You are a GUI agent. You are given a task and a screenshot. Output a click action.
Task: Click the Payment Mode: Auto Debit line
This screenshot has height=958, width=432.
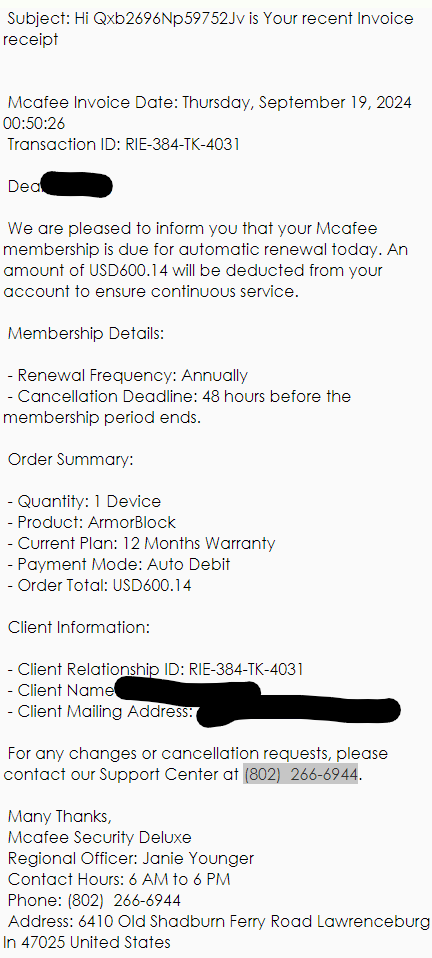[x=119, y=564]
